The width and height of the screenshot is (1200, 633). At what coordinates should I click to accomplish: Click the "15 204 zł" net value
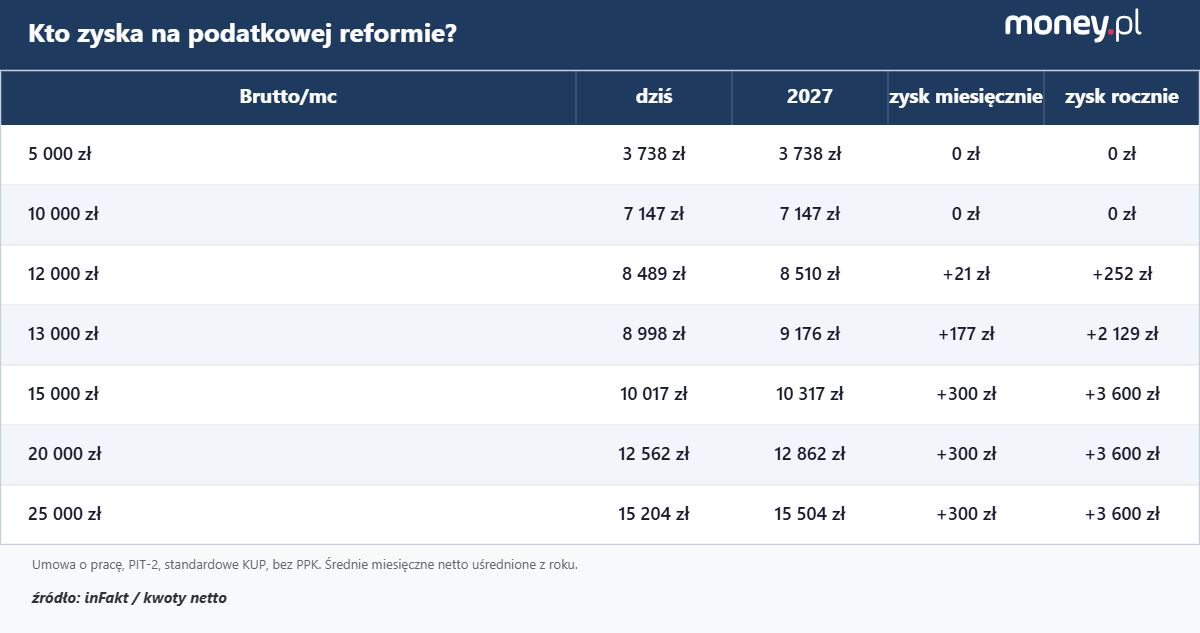[654, 514]
